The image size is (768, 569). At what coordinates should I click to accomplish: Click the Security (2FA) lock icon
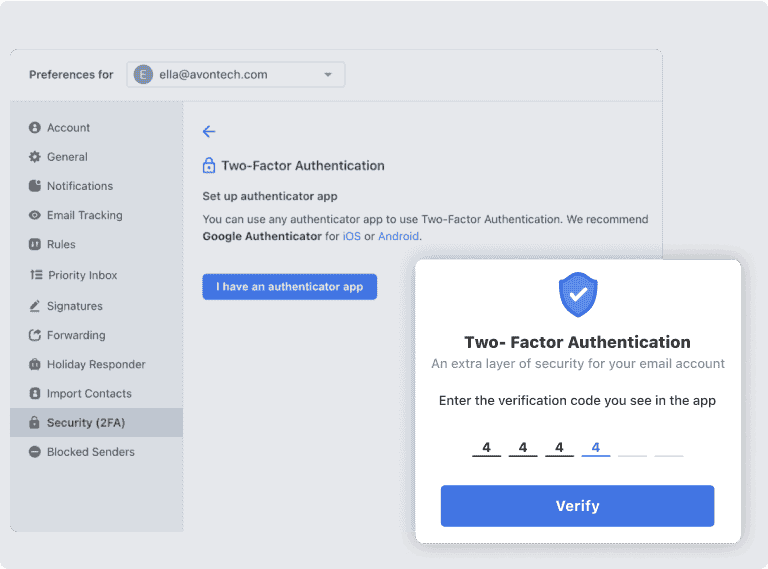[x=34, y=422]
